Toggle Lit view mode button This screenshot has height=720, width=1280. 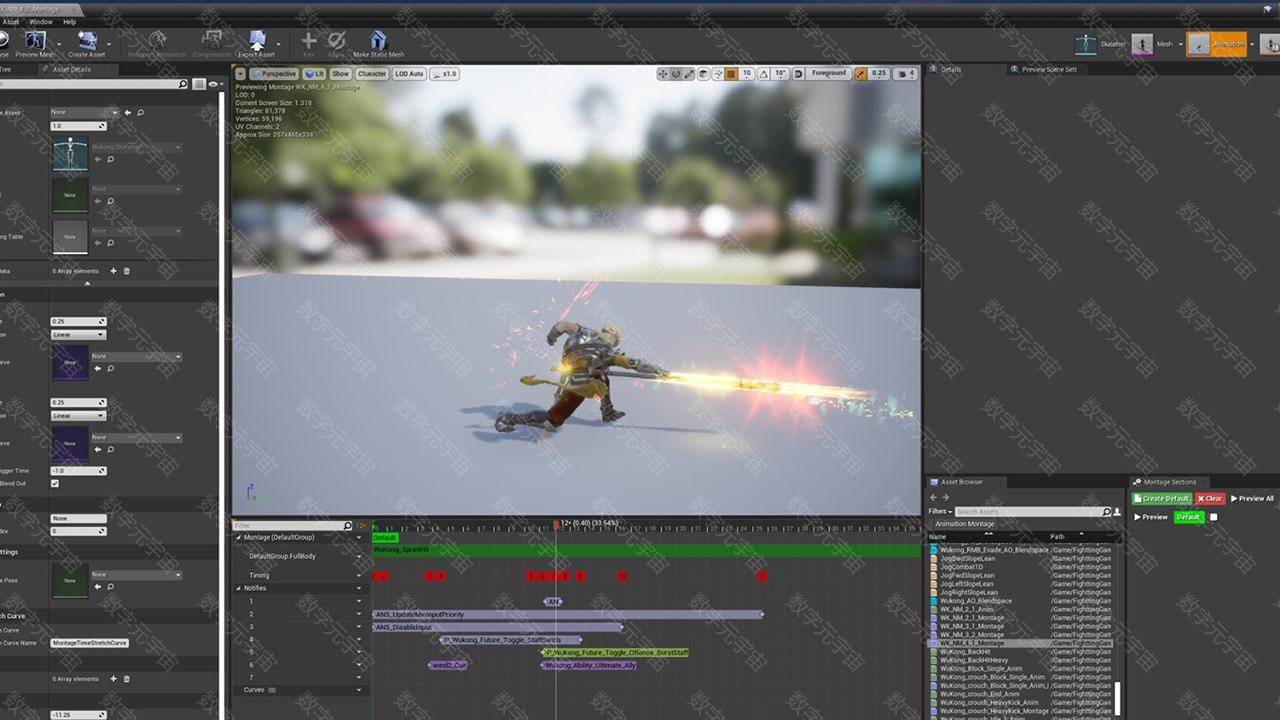[x=315, y=74]
